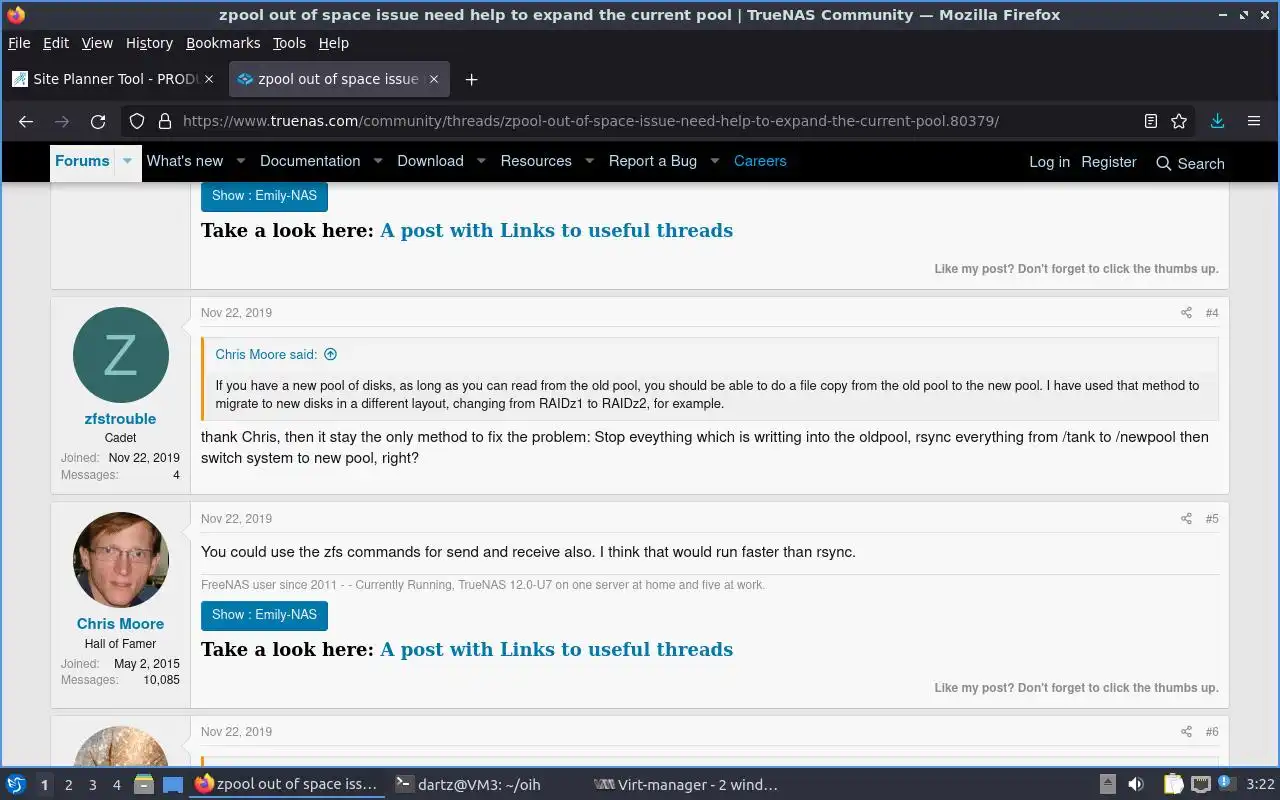Click the share icon on post #6
This screenshot has height=800, width=1280.
(1186, 732)
